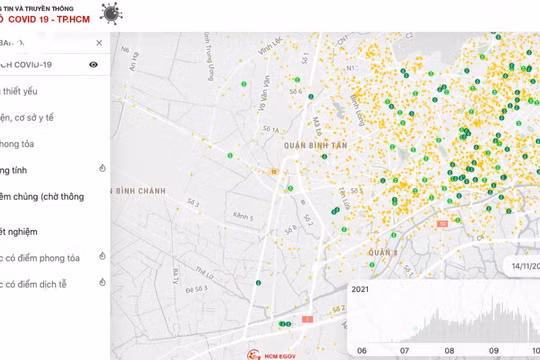Image resolution: width=540 pixels, height=360 pixels.
Task: Click the green marker beside Võ Văn Vân
Action: coord(244,84)
